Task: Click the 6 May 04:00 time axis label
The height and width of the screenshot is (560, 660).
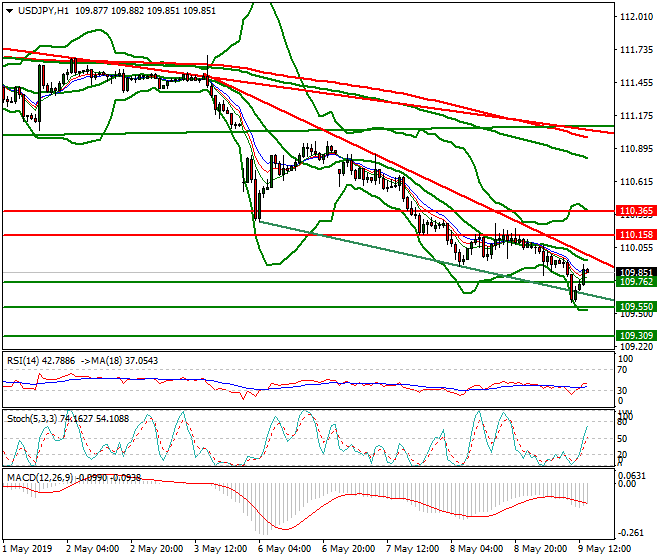Action: [285, 549]
